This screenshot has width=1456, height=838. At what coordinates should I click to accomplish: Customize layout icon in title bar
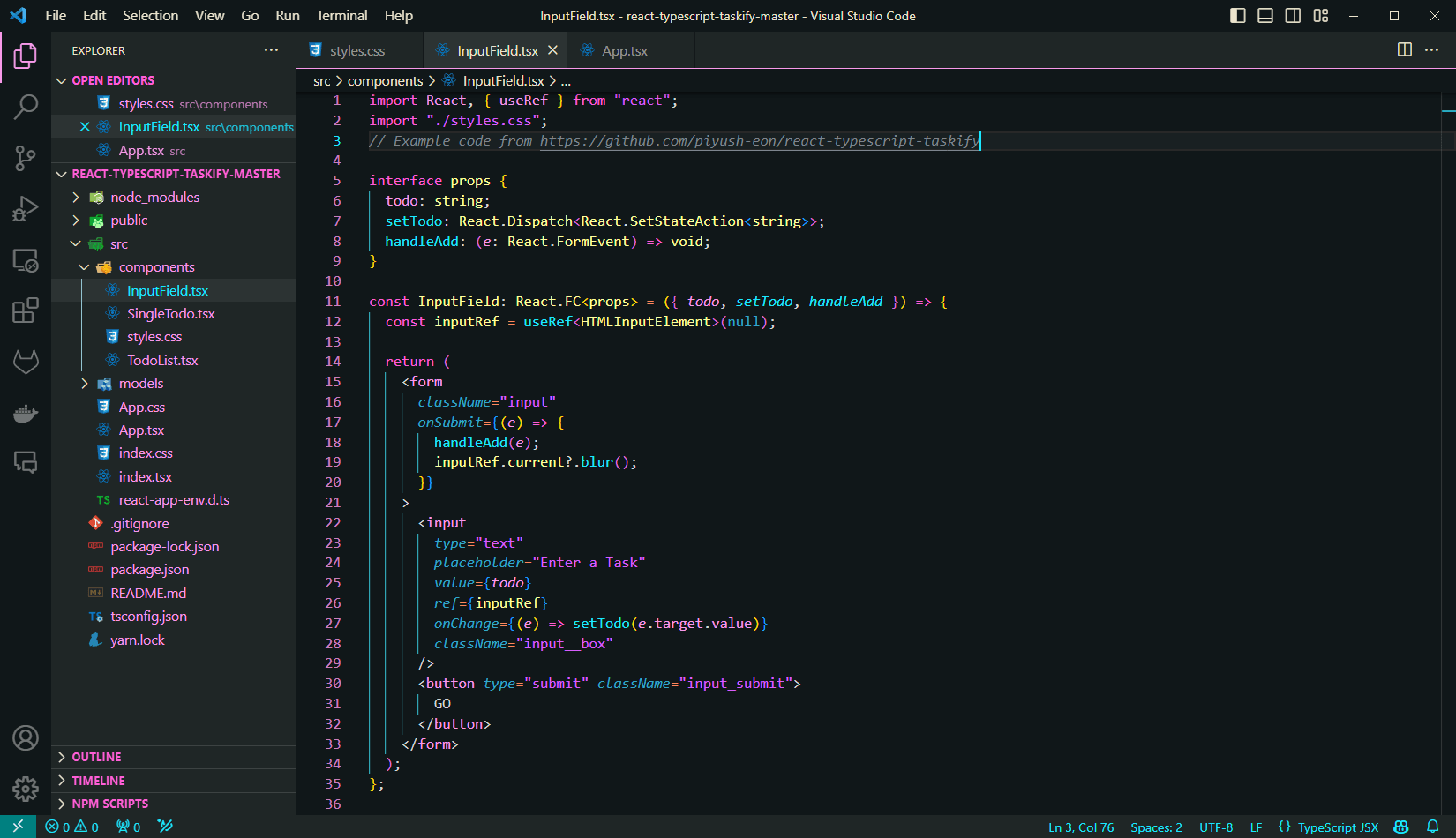click(x=1321, y=16)
